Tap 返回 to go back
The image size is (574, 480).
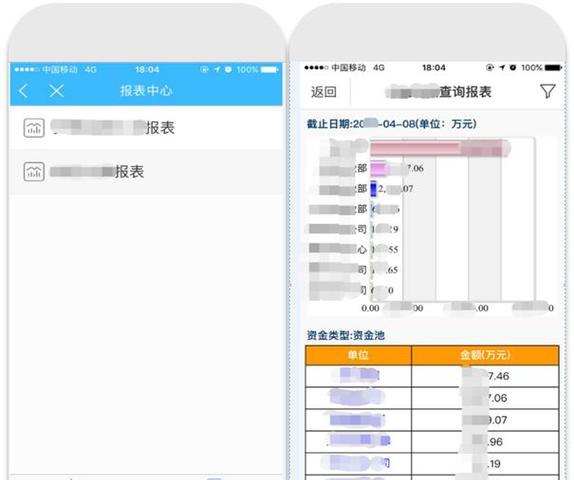pyautogui.click(x=324, y=92)
